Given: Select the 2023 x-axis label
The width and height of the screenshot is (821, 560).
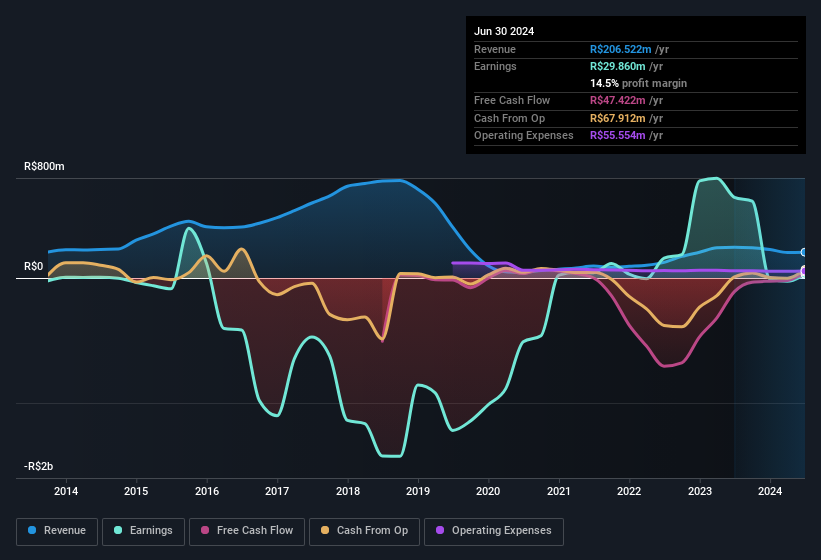Looking at the screenshot, I should coord(700,491).
